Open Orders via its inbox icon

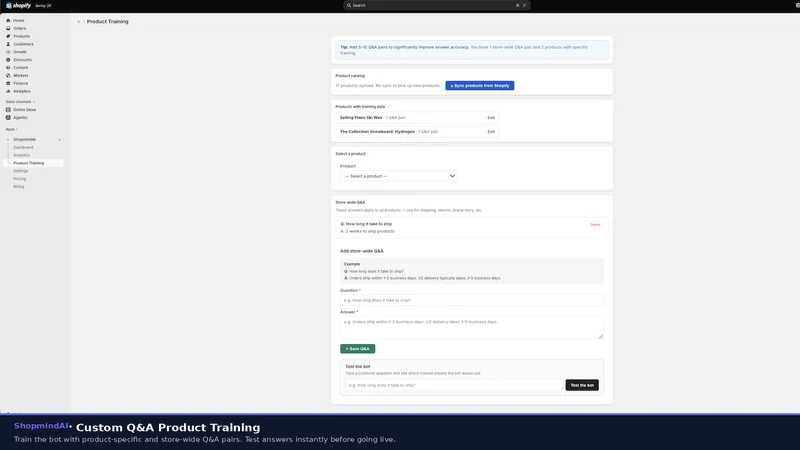[8, 28]
